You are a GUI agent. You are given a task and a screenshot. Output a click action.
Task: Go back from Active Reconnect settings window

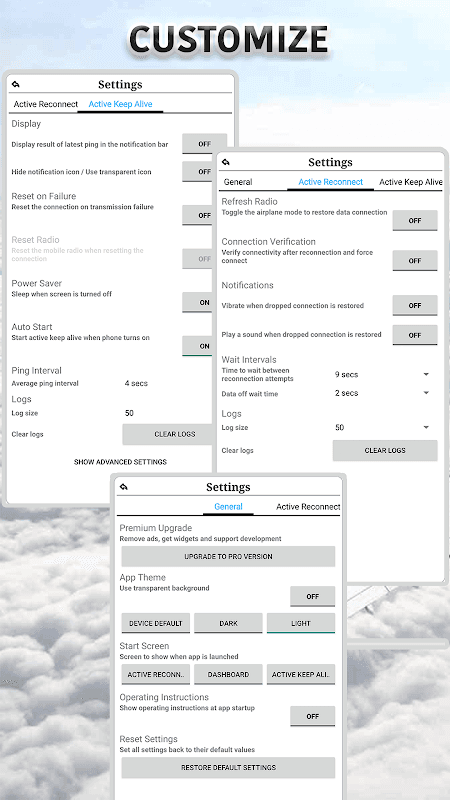pyautogui.click(x=226, y=162)
